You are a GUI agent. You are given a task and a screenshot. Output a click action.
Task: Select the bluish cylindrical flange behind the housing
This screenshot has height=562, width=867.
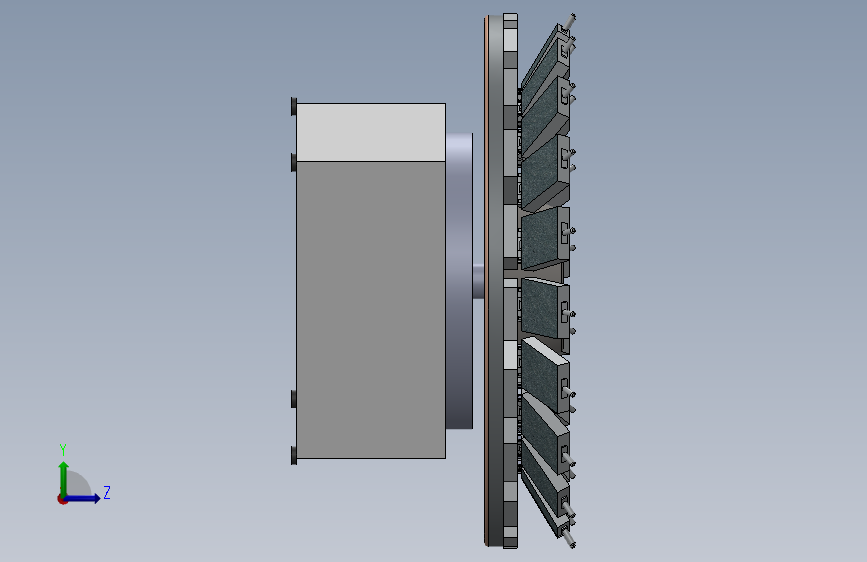[x=459, y=280]
